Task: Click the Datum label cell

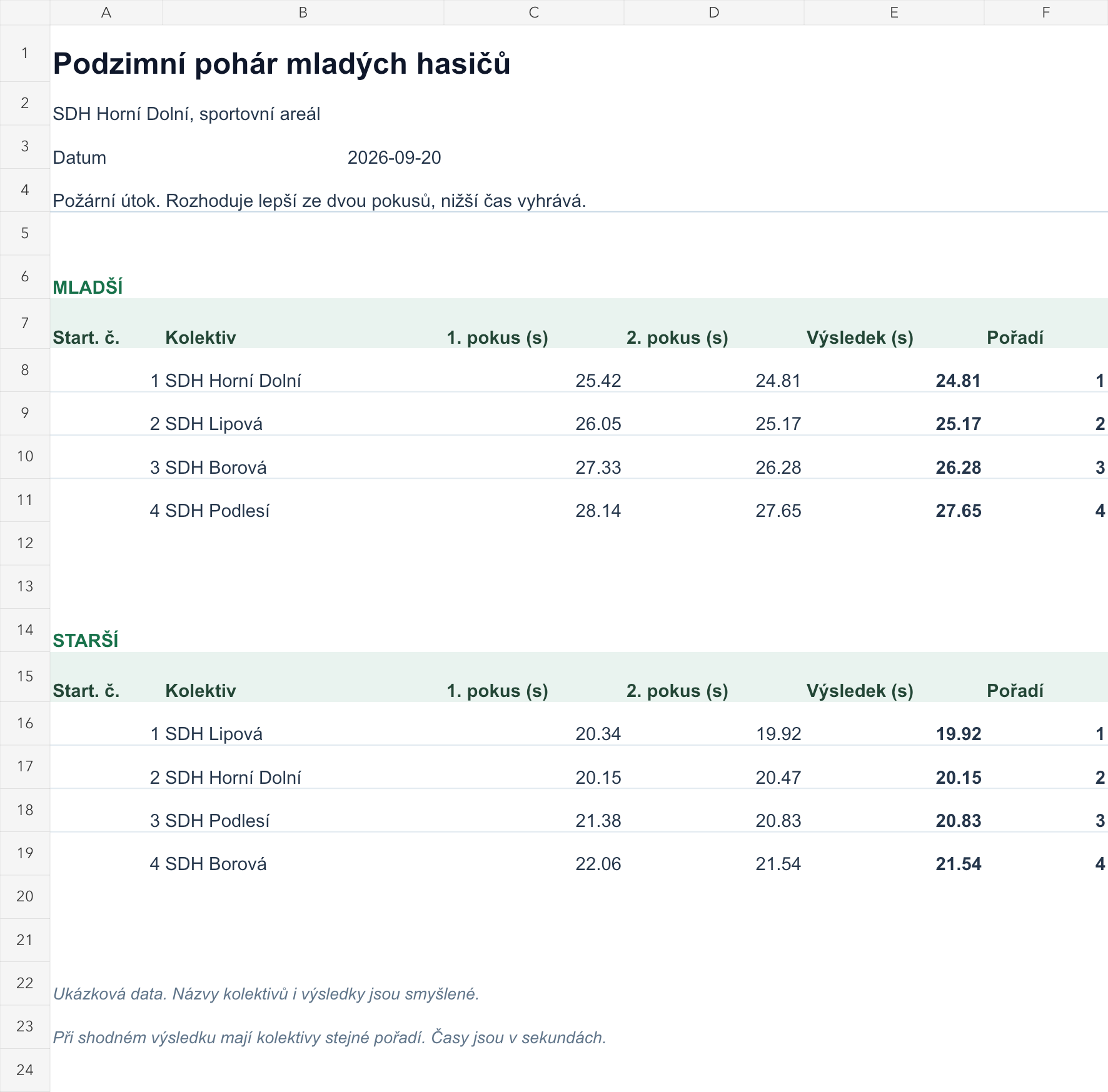Action: 79,158
